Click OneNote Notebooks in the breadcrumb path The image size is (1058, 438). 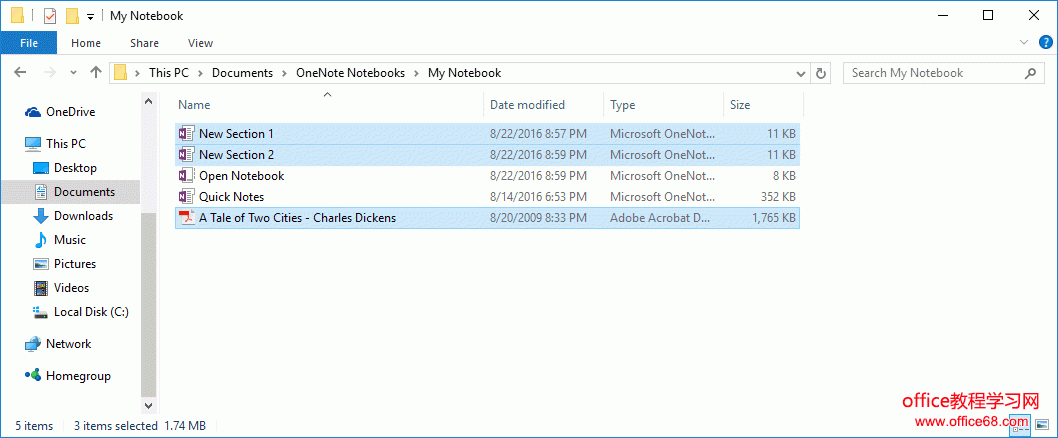pos(350,73)
